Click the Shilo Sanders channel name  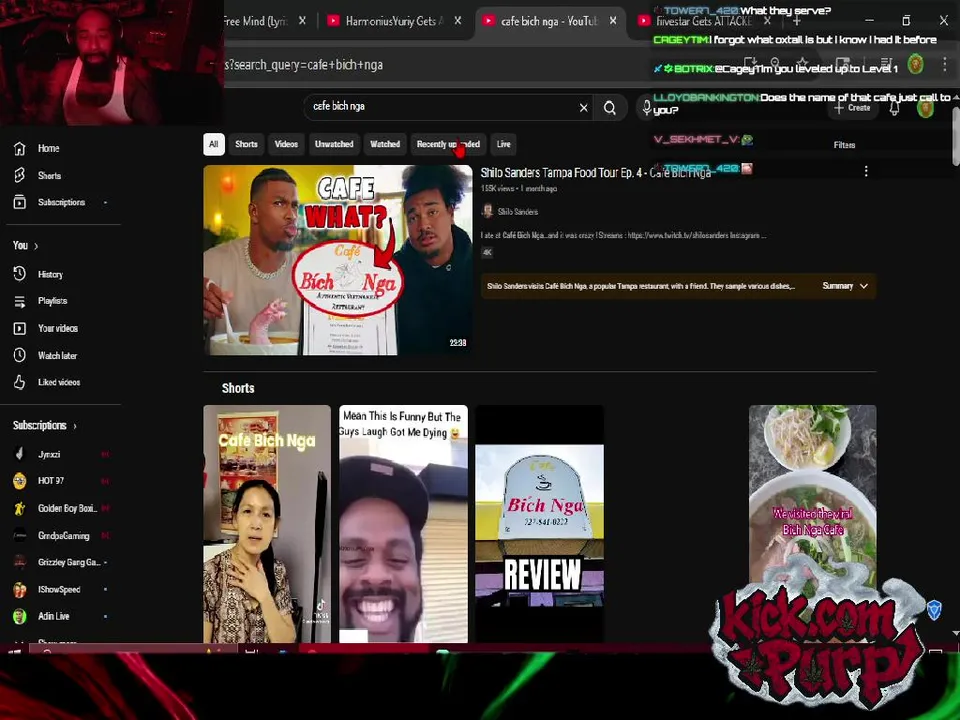[x=517, y=212]
